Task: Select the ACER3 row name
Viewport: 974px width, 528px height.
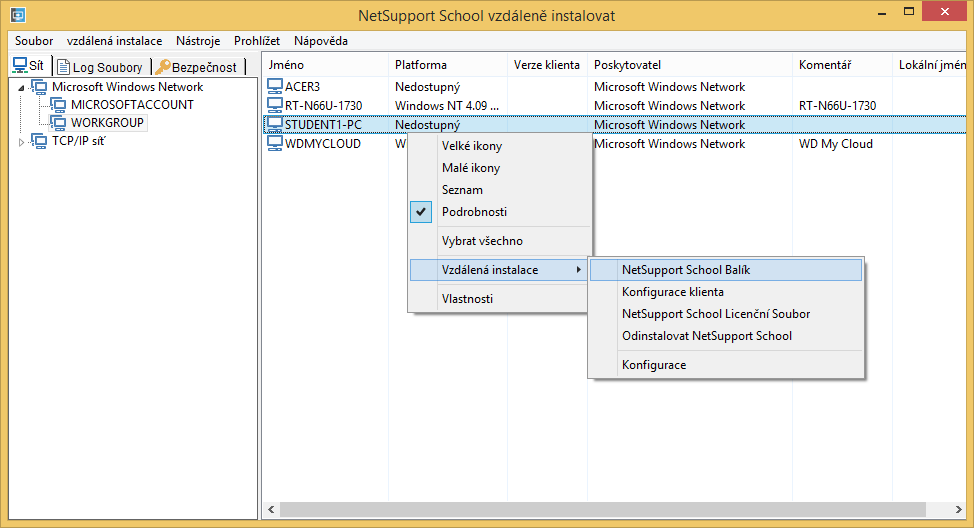Action: (x=303, y=86)
